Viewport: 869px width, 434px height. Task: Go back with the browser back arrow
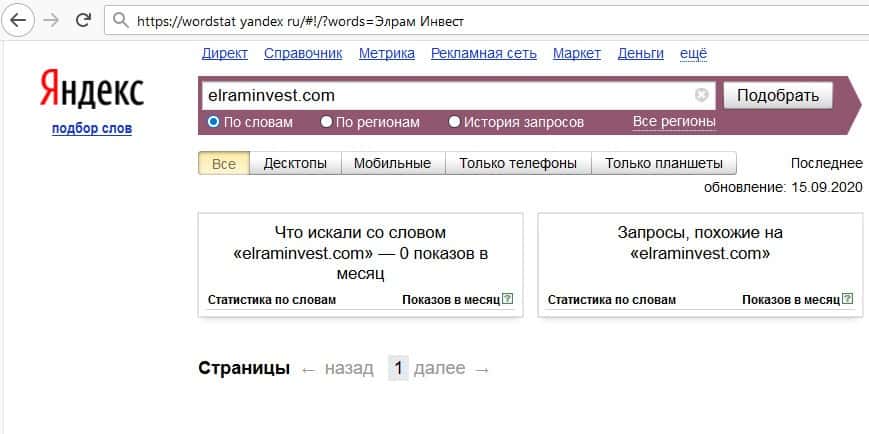click(18, 21)
